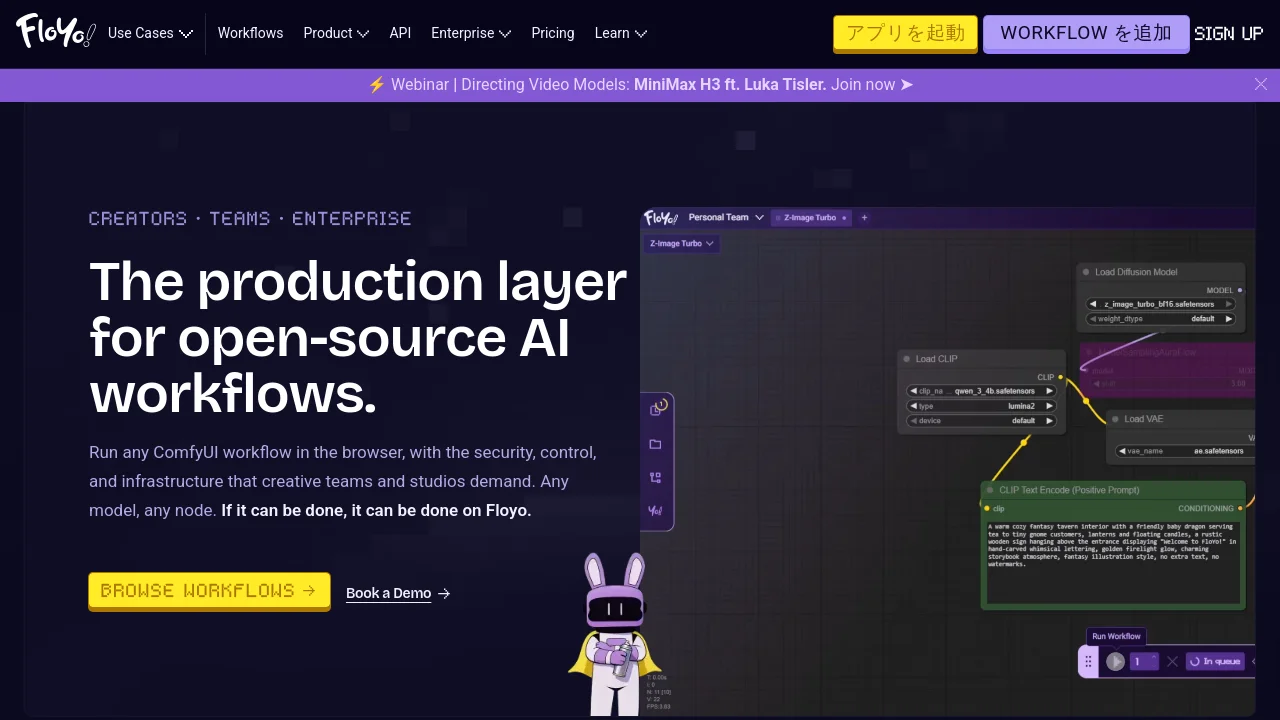Toggle the Load CLIP node collapse dot

[906, 359]
